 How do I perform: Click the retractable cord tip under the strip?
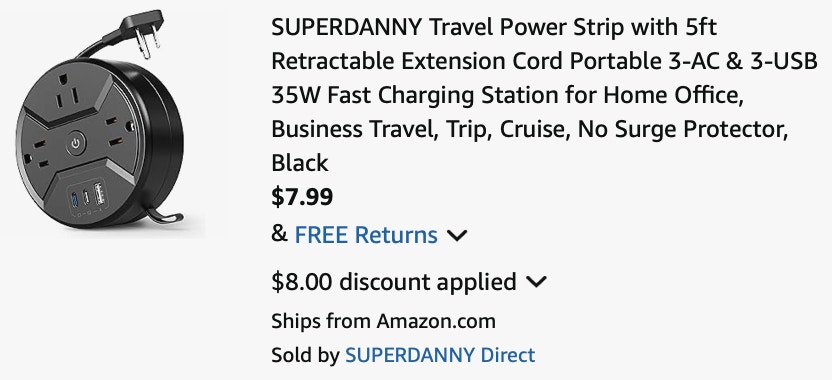click(166, 215)
